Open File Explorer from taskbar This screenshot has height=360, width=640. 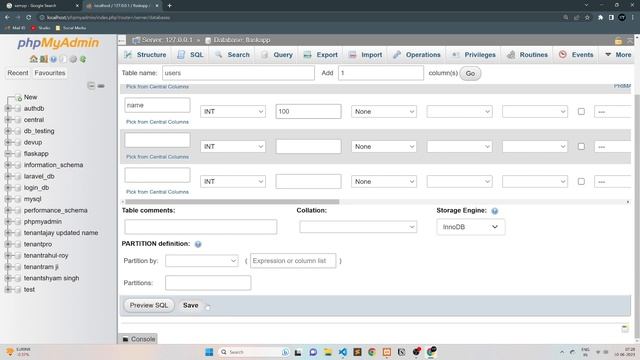(328, 352)
